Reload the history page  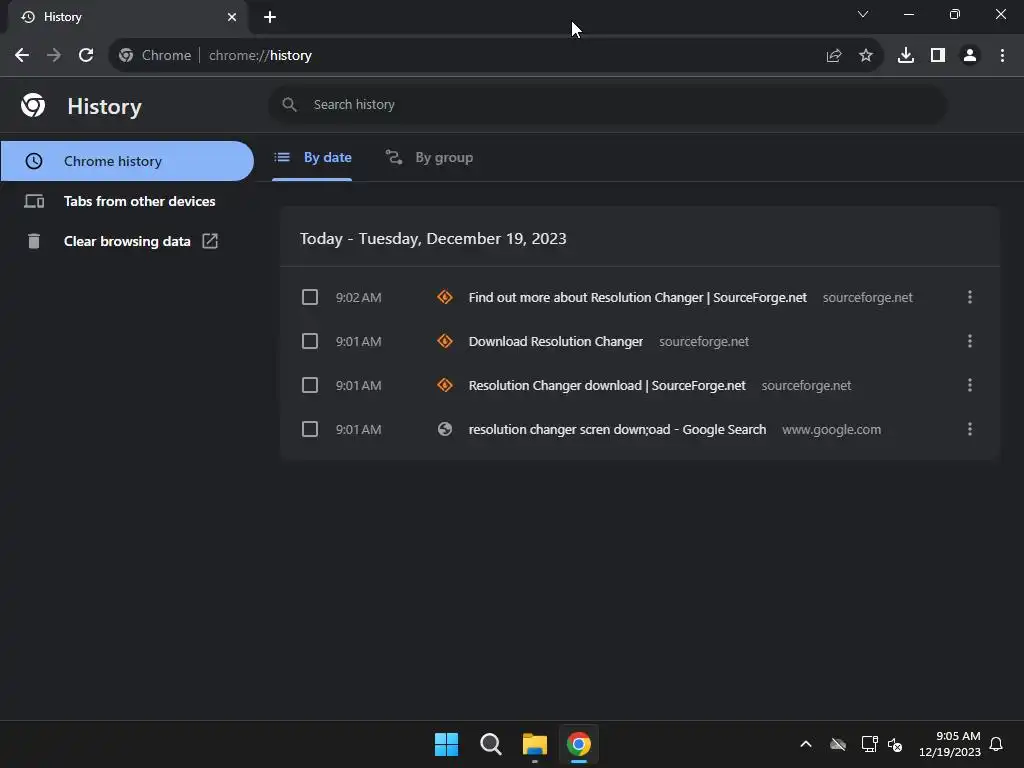[x=86, y=56]
